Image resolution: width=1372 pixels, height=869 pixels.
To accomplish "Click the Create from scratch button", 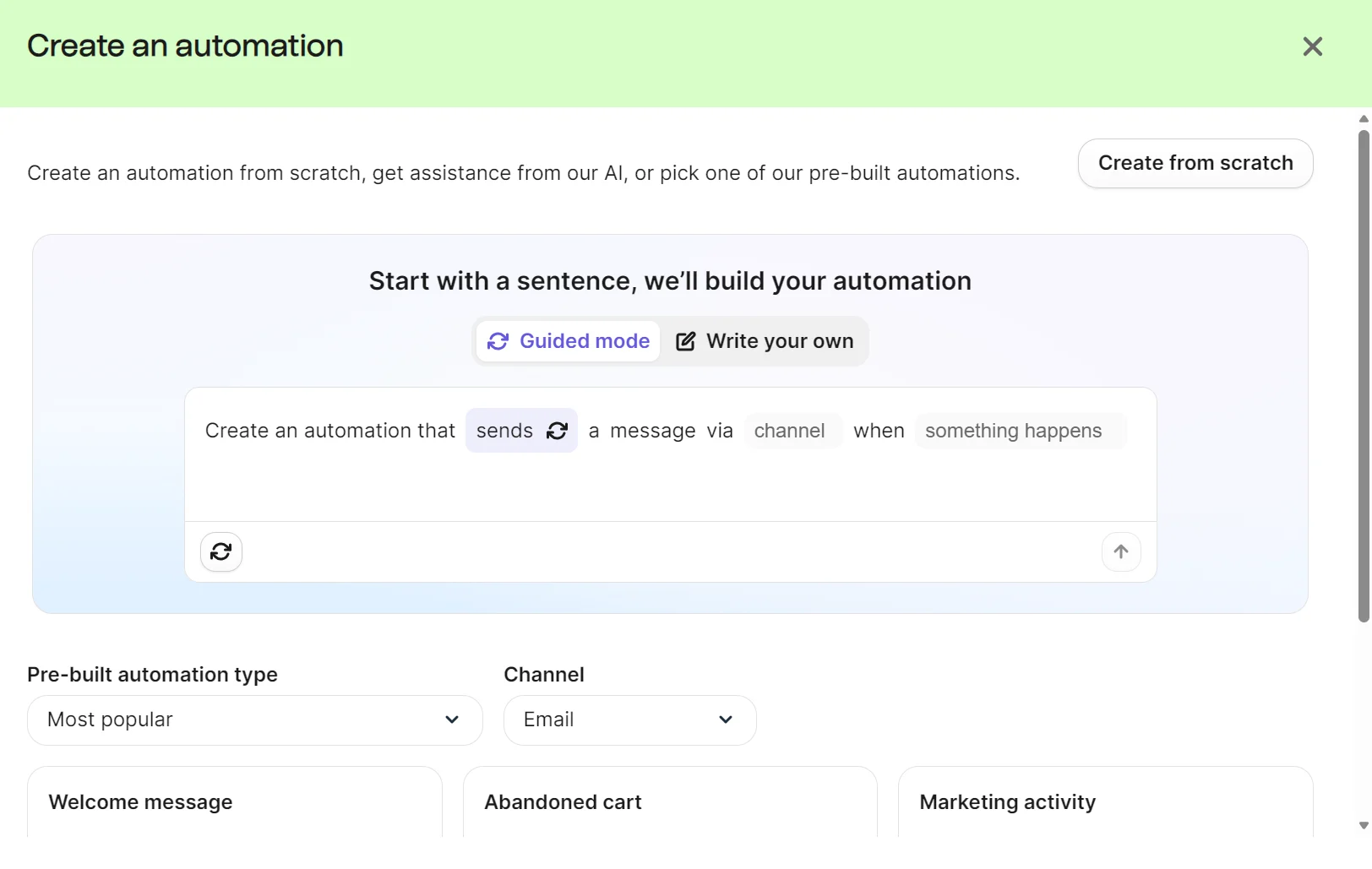I will coord(1195,163).
